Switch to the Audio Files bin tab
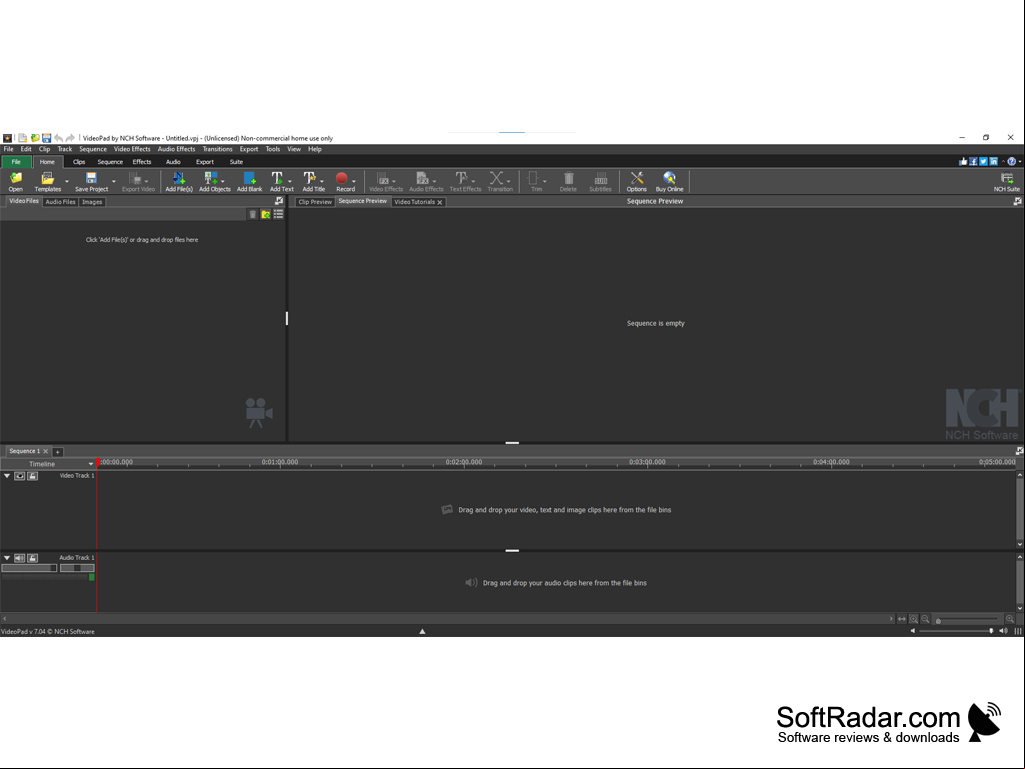 (x=60, y=202)
